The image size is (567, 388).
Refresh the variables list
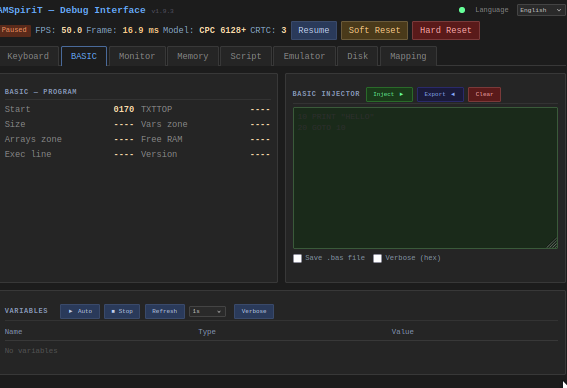165,311
